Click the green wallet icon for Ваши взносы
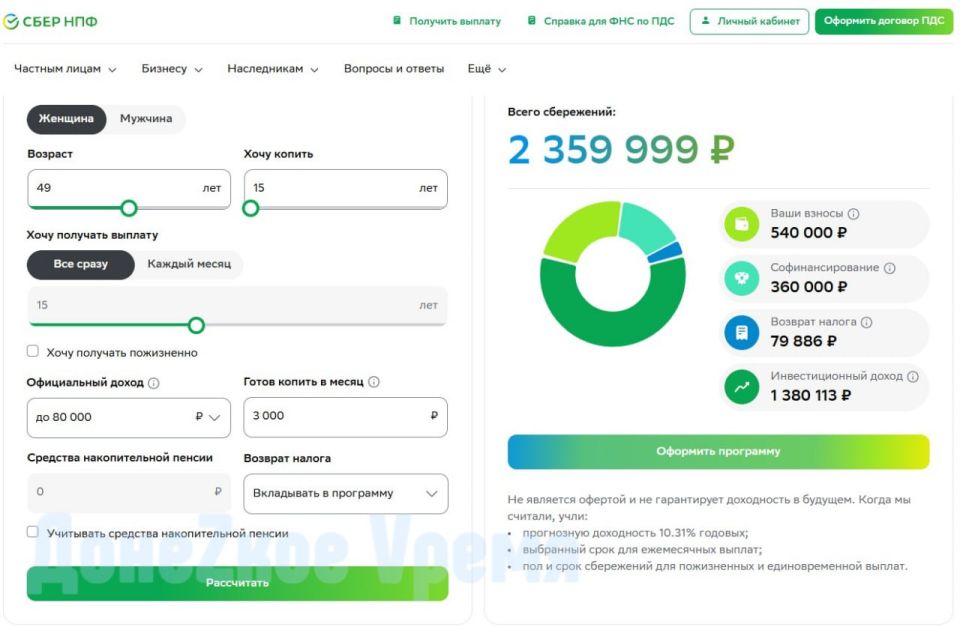This screenshot has width=960, height=627. tap(742, 224)
